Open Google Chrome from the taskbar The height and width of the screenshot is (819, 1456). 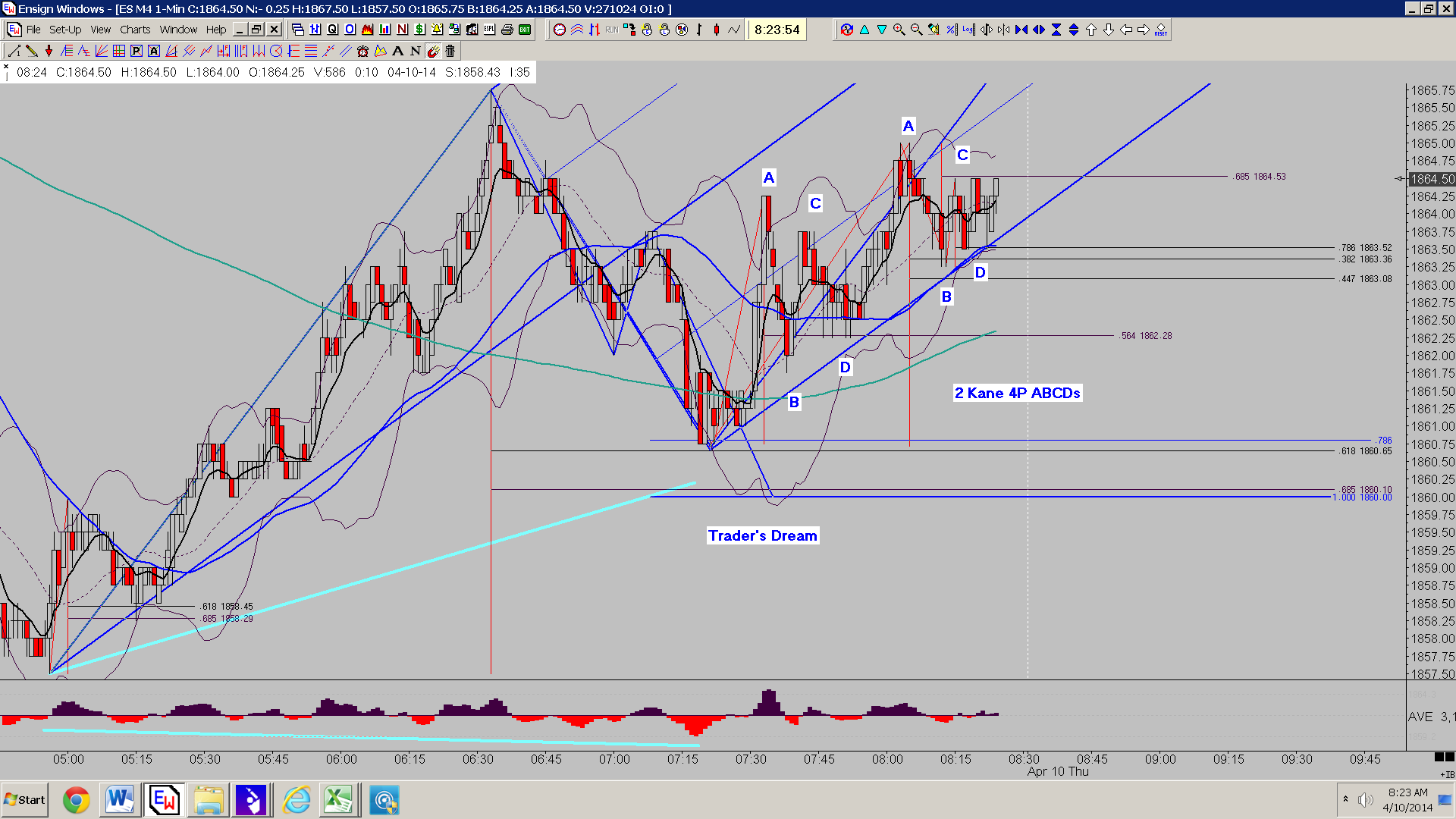tap(76, 800)
